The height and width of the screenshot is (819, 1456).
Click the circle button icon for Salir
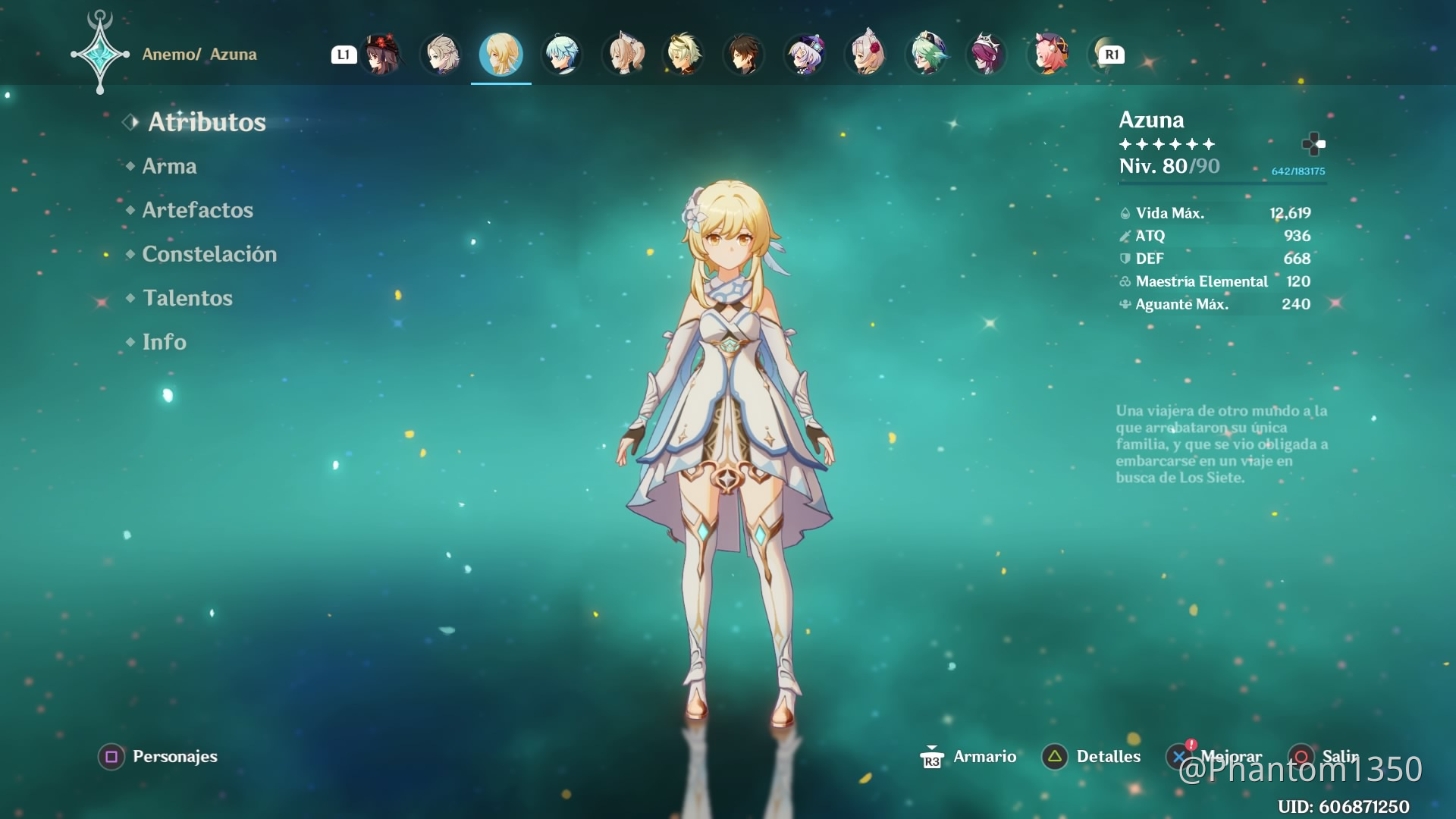click(x=1301, y=757)
